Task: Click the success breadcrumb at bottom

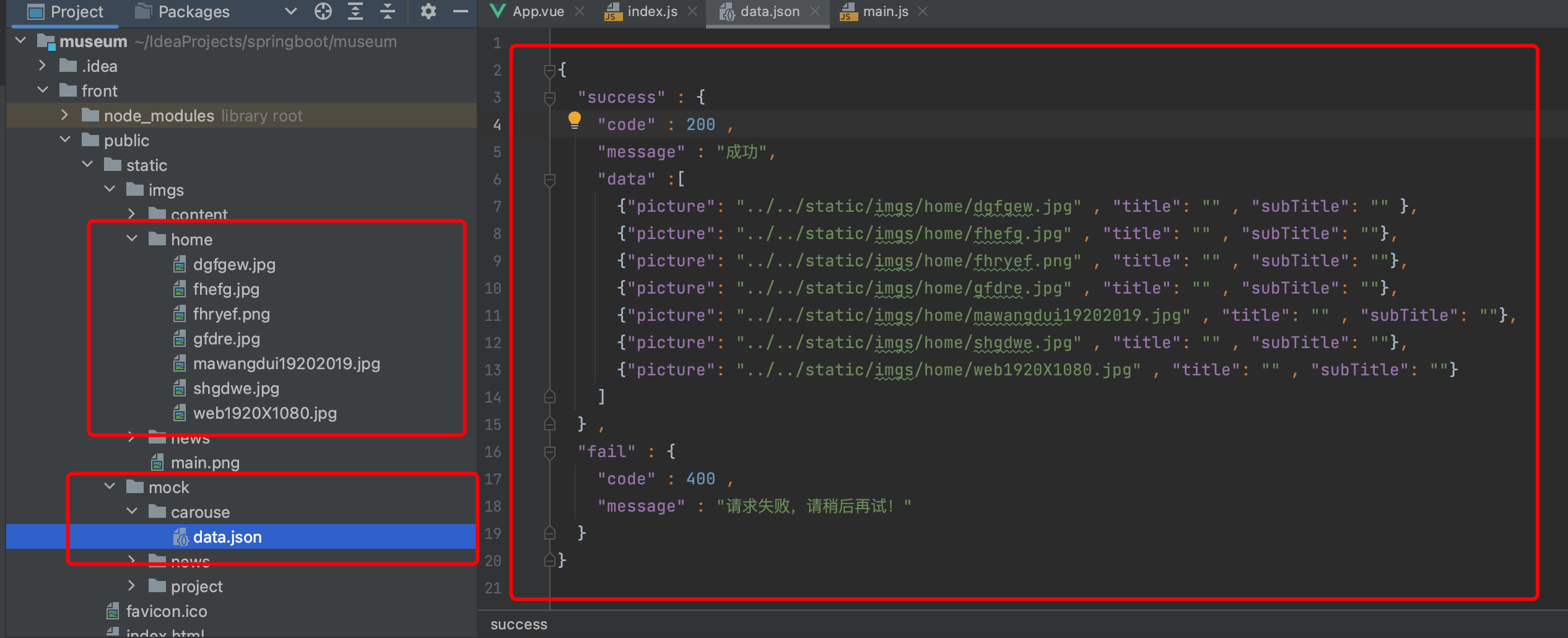Action: [x=519, y=624]
